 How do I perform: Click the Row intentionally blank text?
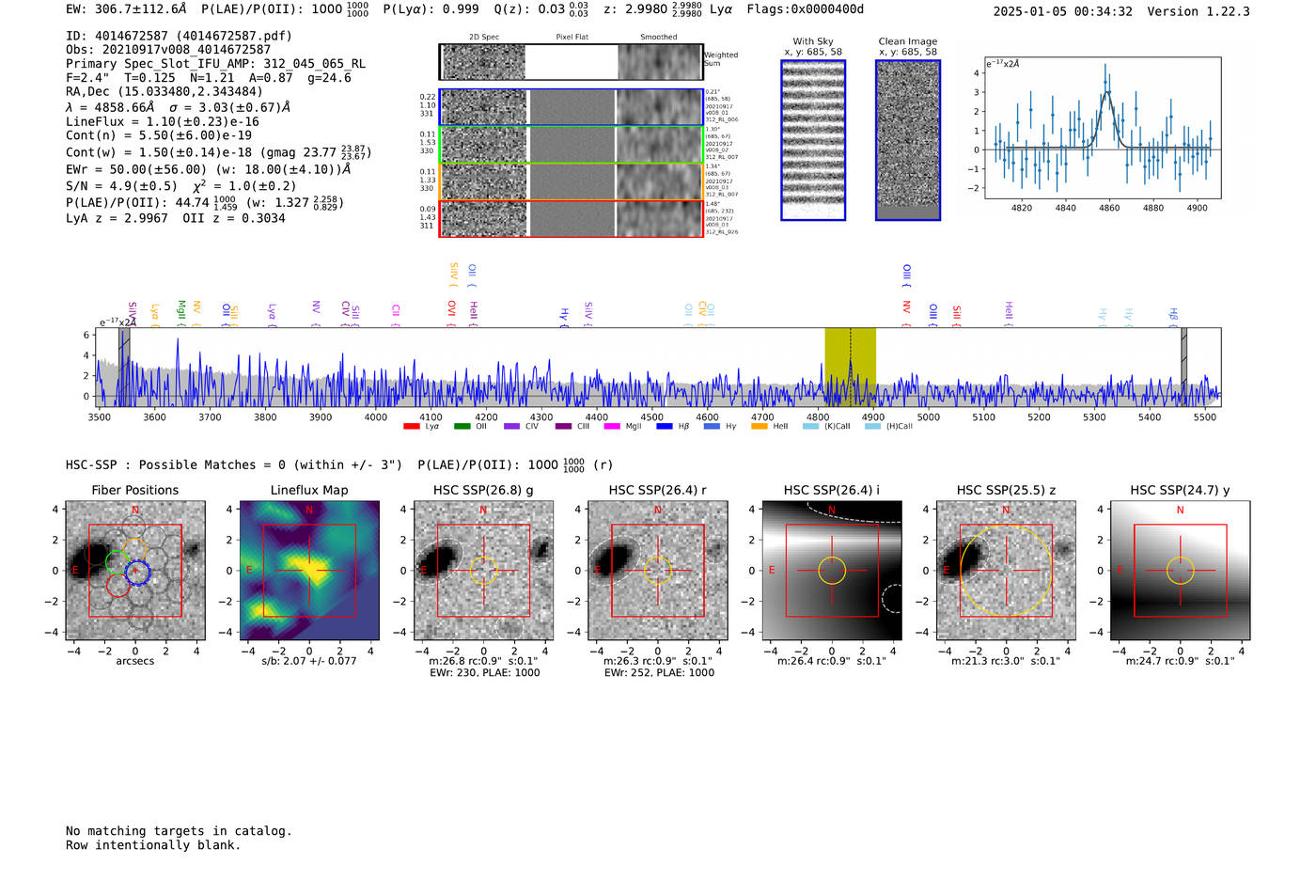tap(153, 845)
